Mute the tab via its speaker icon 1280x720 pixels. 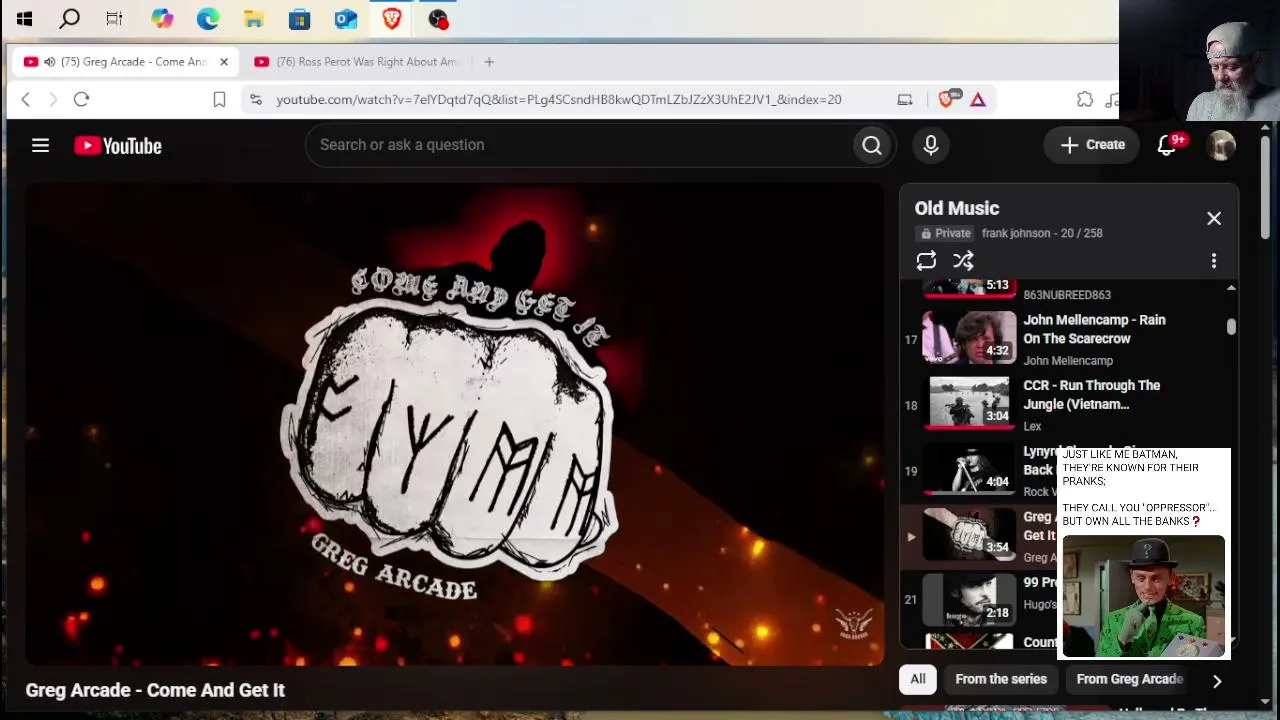pos(49,62)
